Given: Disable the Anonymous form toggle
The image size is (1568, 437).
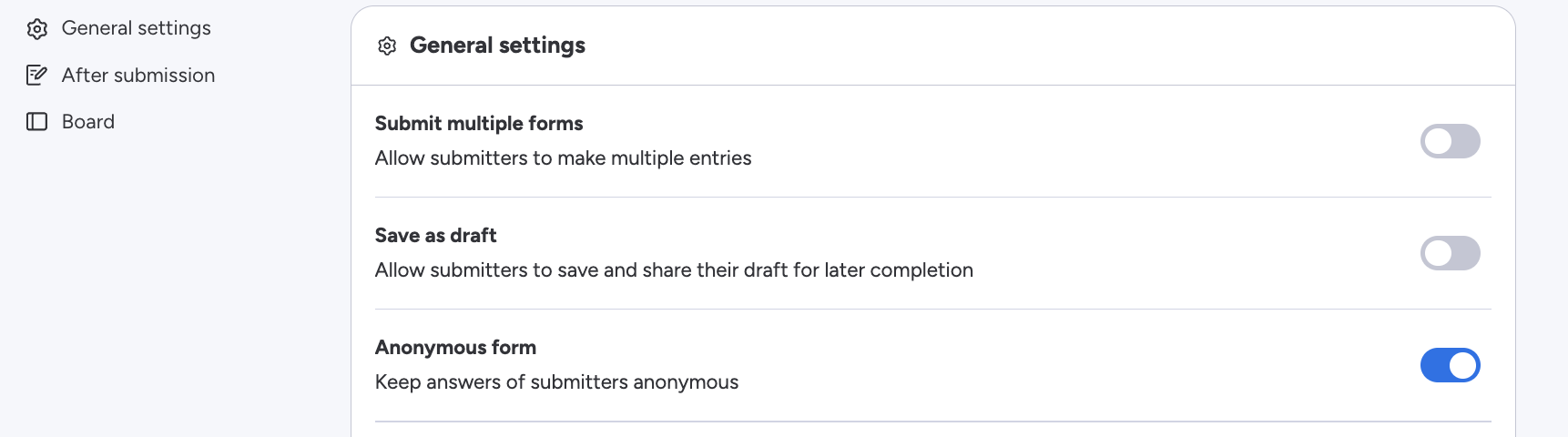Looking at the screenshot, I should click(1450, 365).
